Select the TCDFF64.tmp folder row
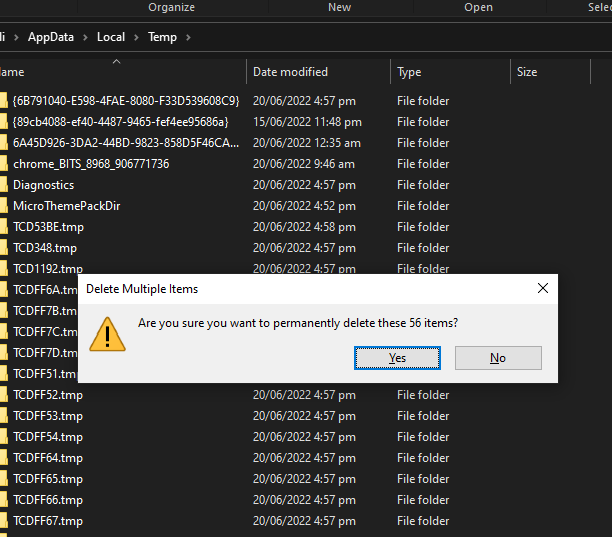The image size is (612, 537). [295, 458]
